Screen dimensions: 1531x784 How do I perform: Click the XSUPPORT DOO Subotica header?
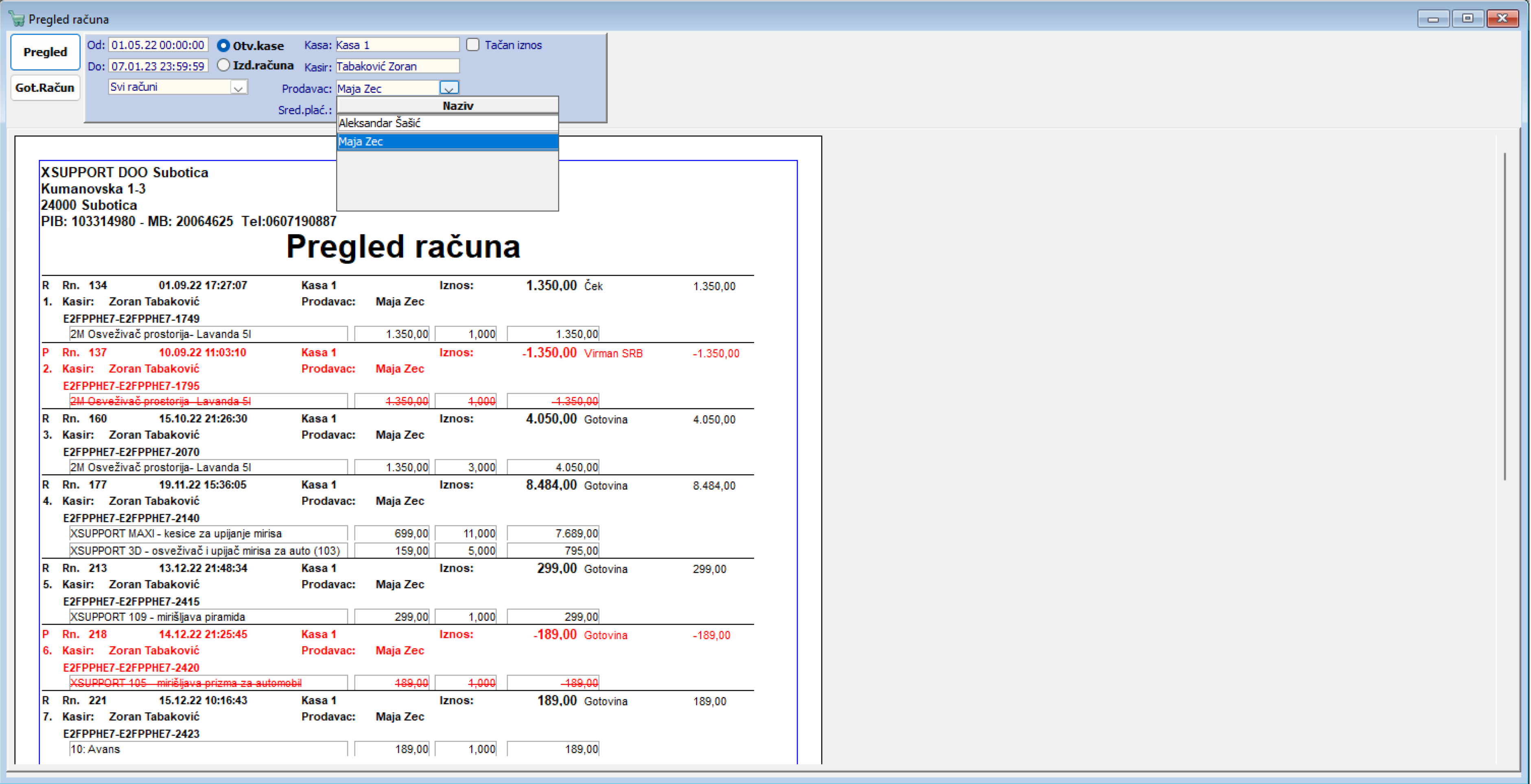[x=125, y=173]
